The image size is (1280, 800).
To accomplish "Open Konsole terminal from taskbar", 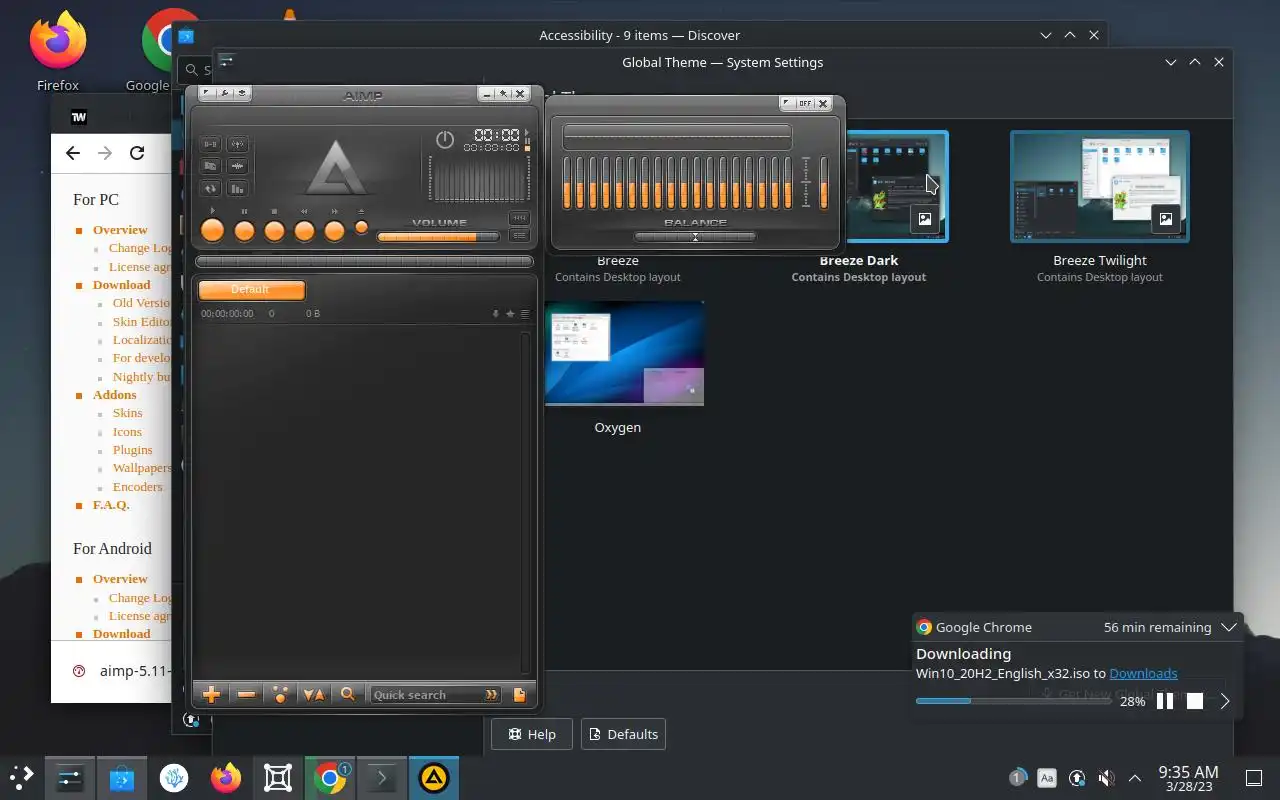I will click(382, 777).
